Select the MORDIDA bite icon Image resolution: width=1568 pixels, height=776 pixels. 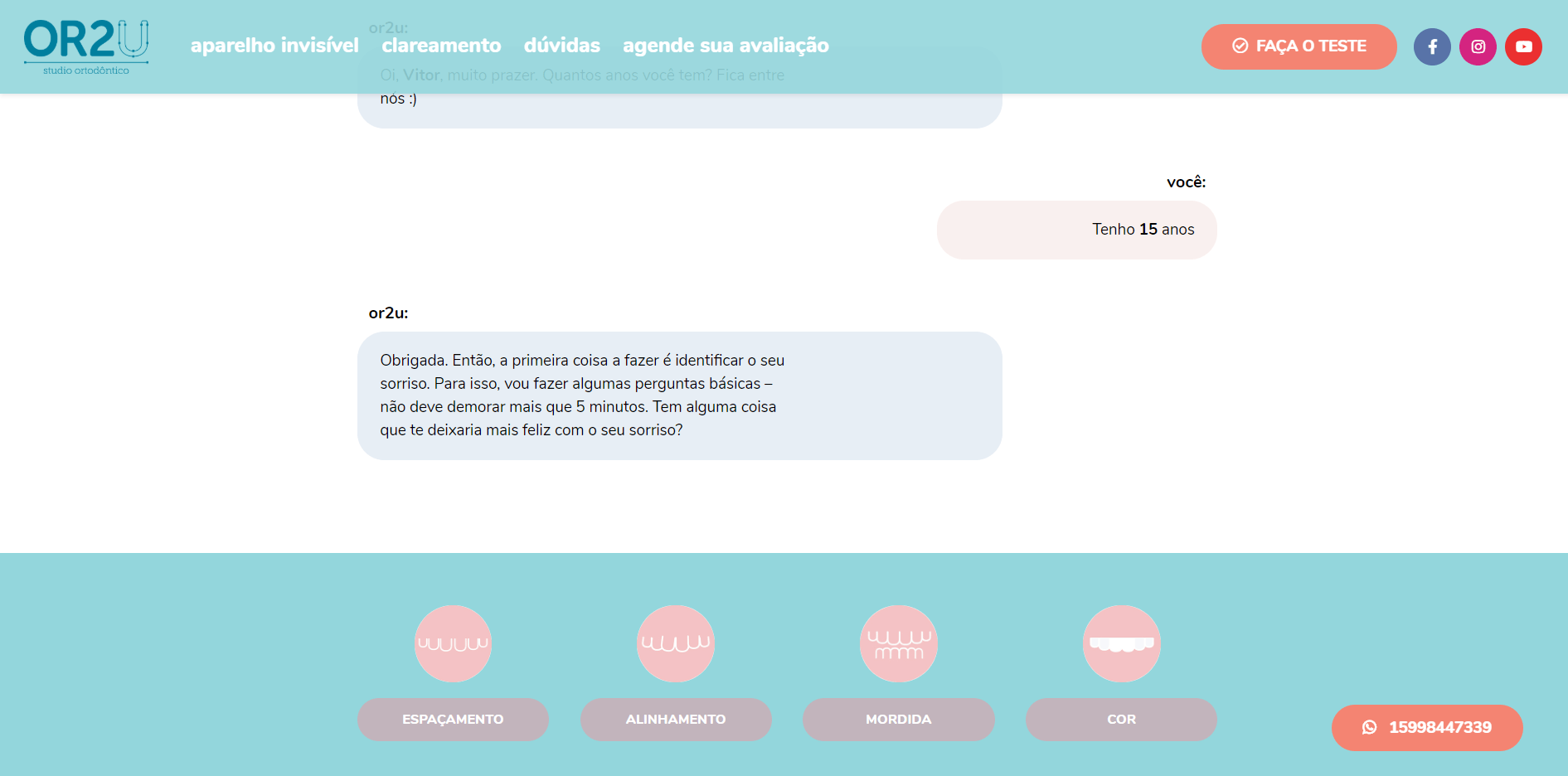point(898,643)
